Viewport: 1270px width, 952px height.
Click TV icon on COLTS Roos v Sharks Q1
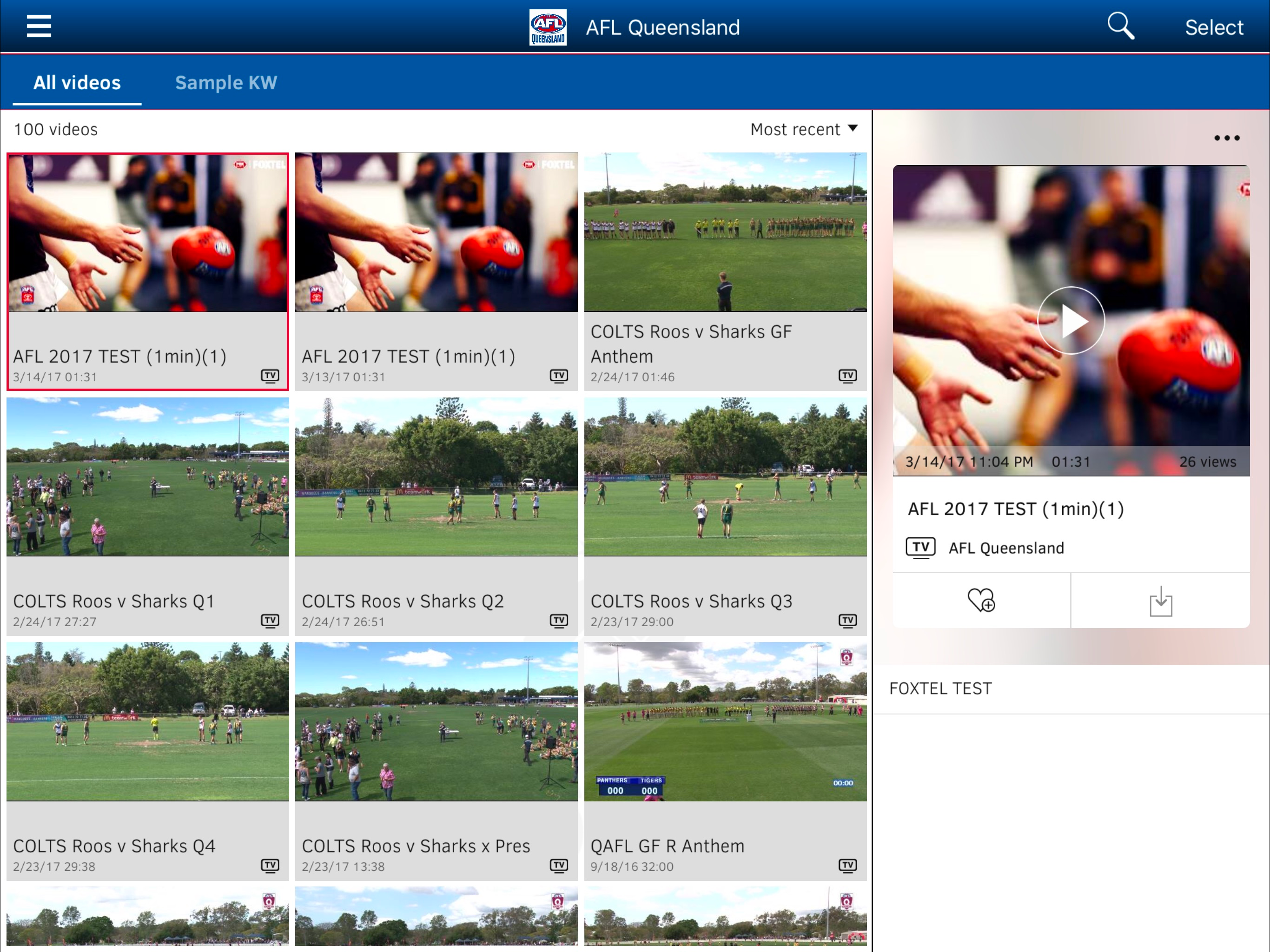click(270, 621)
